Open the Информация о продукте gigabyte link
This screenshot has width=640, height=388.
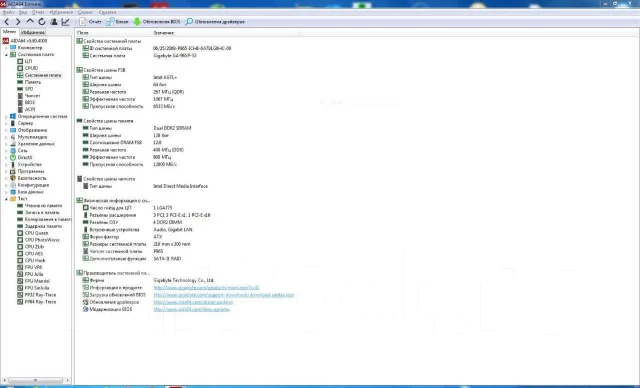click(x=206, y=288)
